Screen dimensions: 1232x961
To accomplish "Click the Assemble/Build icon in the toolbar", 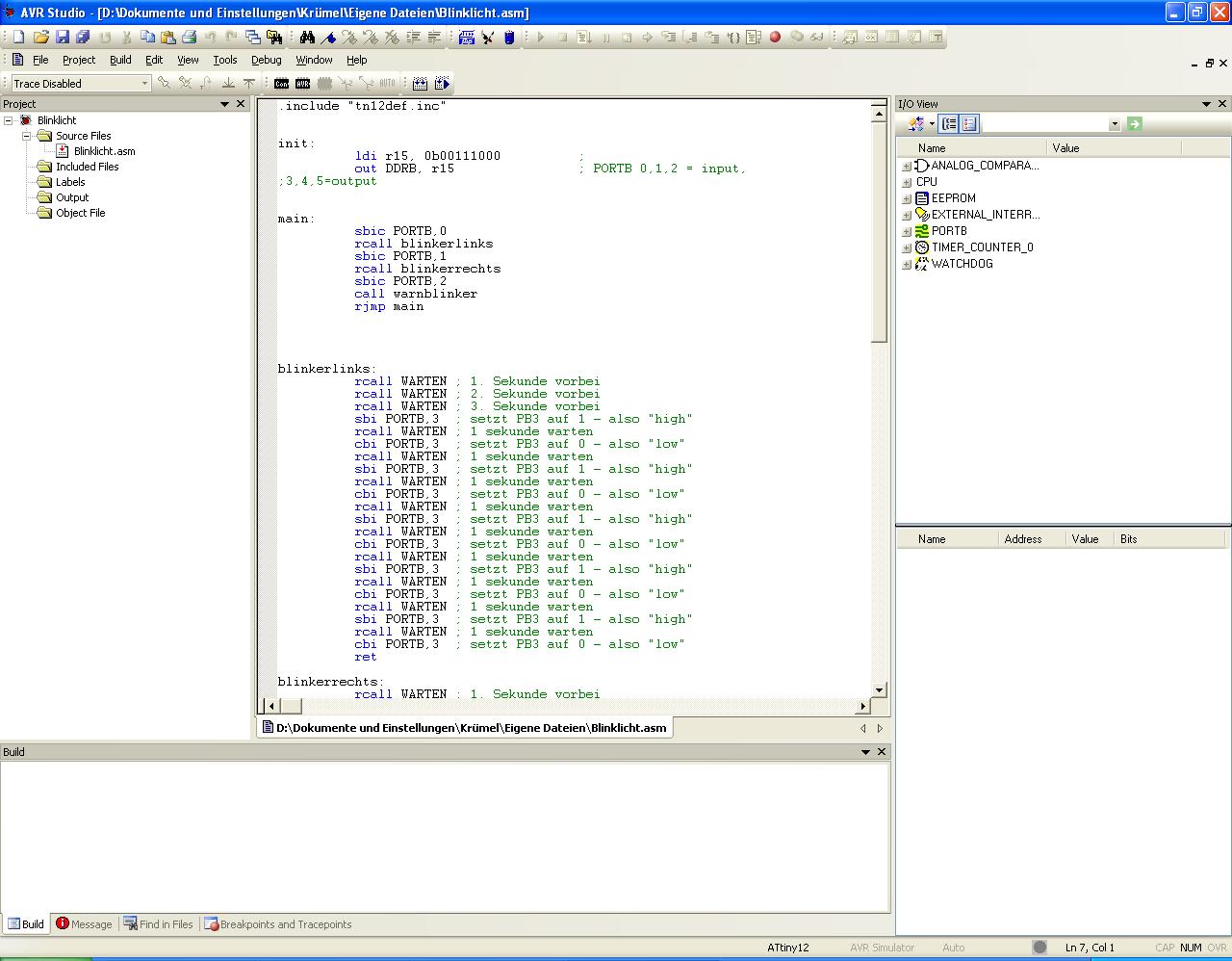I will pyautogui.click(x=467, y=38).
